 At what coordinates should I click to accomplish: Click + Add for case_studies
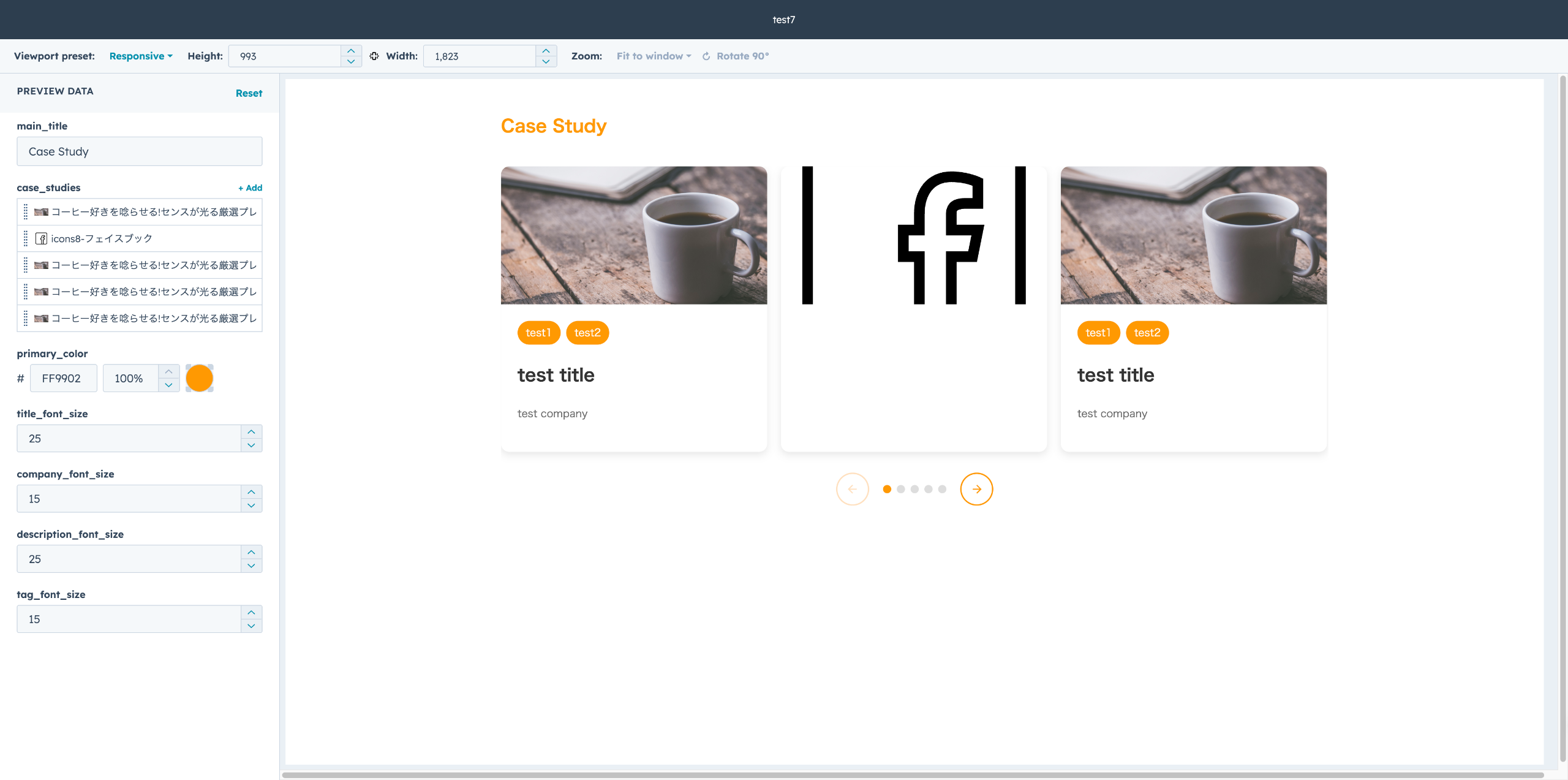[x=250, y=187]
